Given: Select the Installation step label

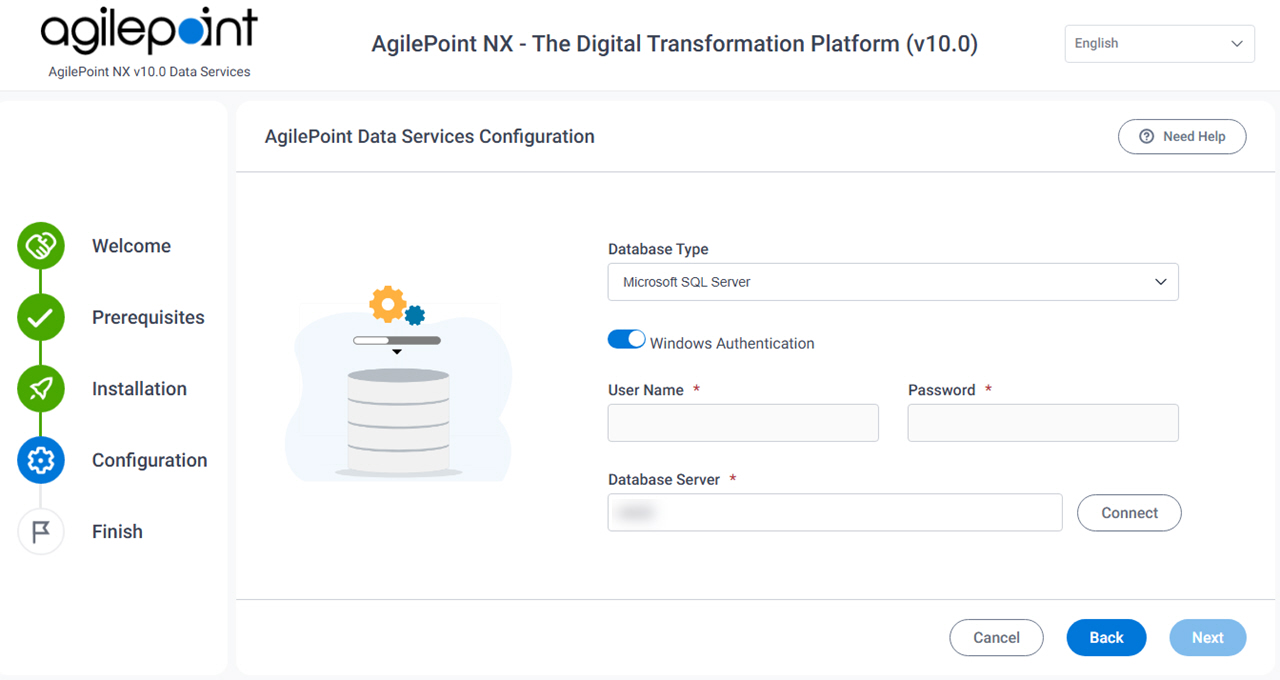Looking at the screenshot, I should [x=139, y=389].
